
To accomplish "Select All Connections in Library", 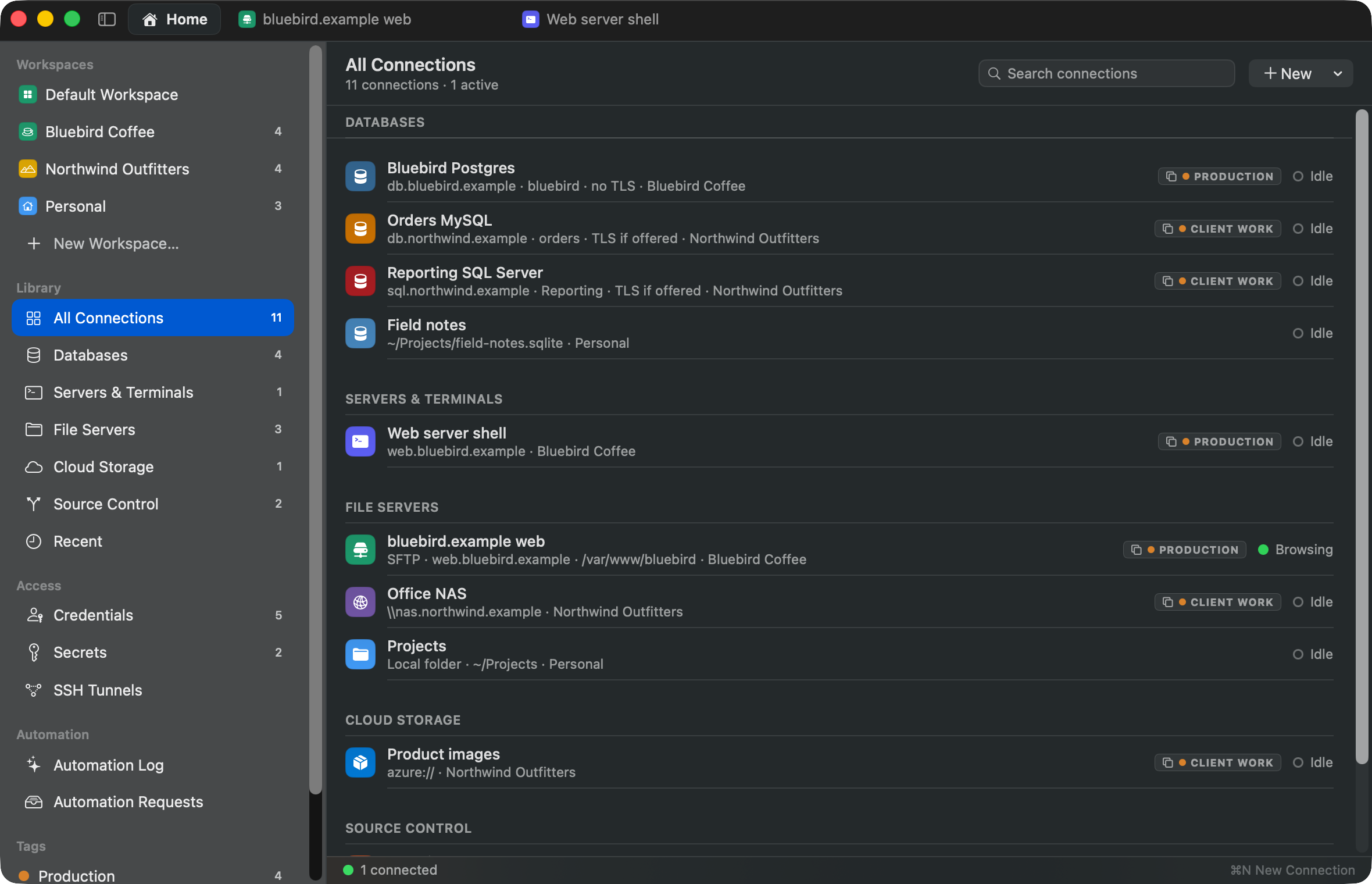I will coord(153,318).
